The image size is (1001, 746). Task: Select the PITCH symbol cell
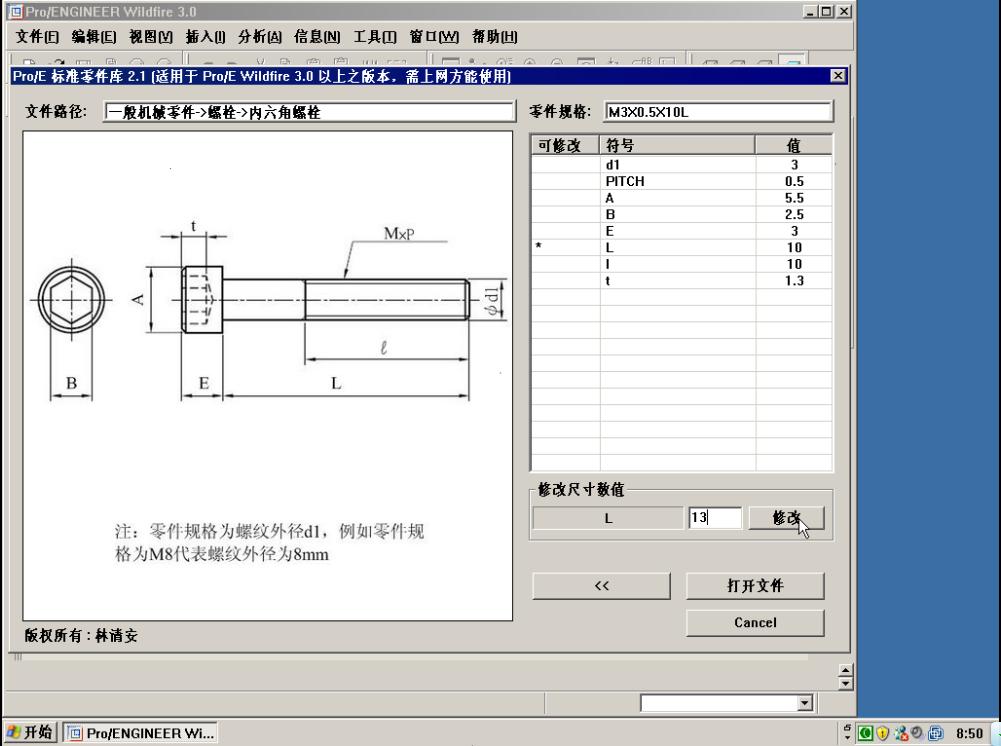coord(677,181)
